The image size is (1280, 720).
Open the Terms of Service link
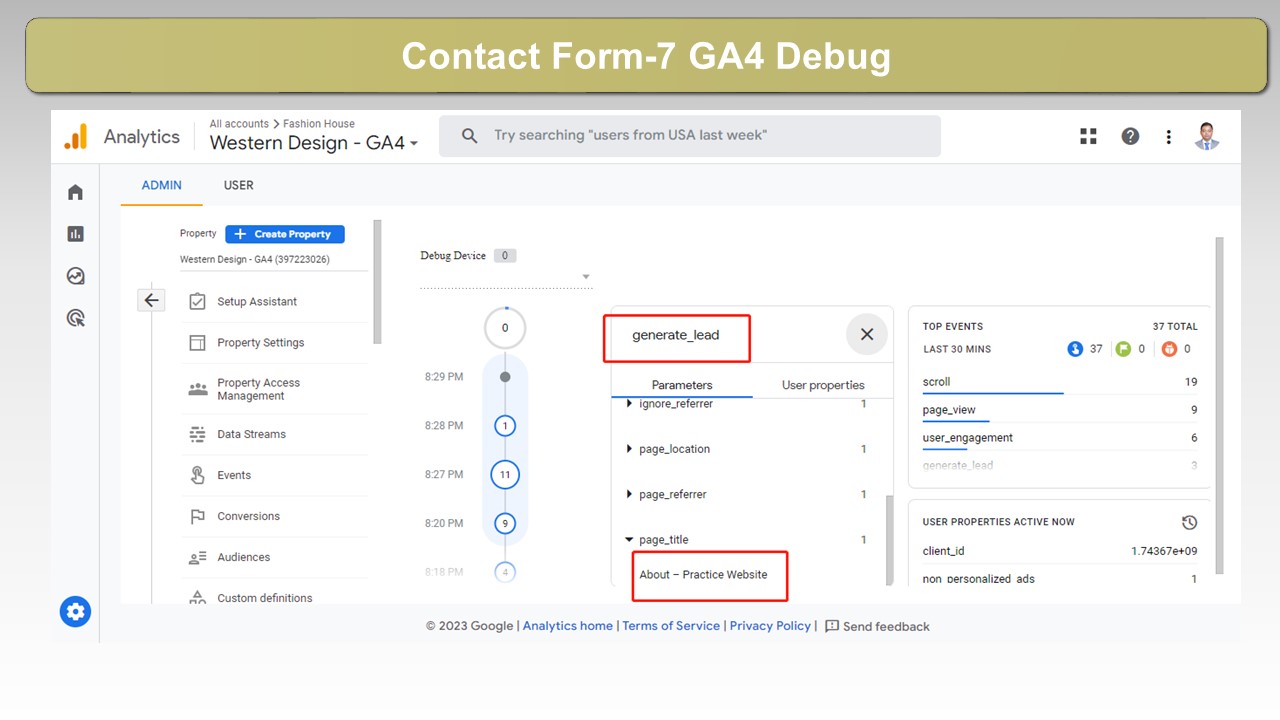671,626
